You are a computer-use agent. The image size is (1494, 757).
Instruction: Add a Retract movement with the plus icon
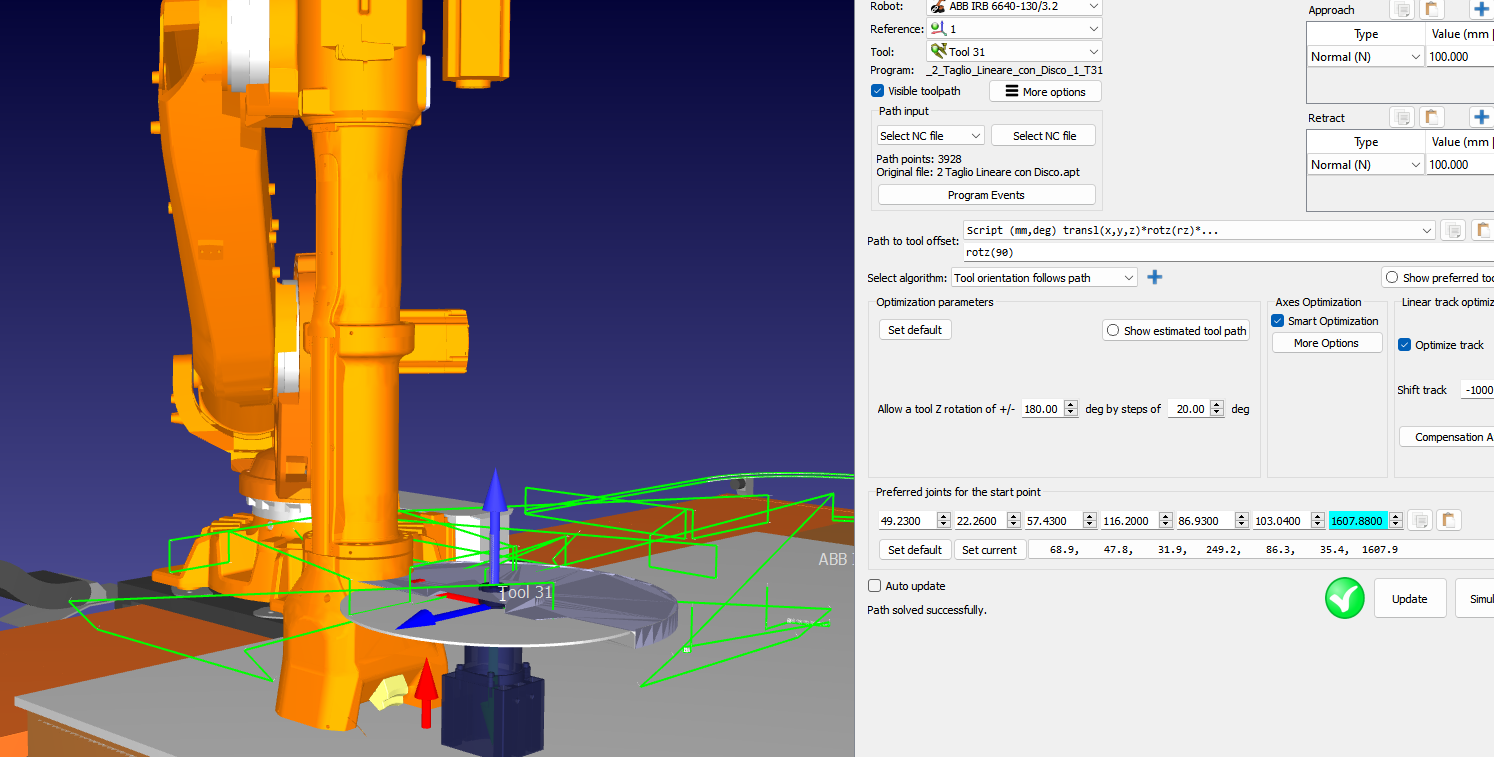pyautogui.click(x=1481, y=118)
